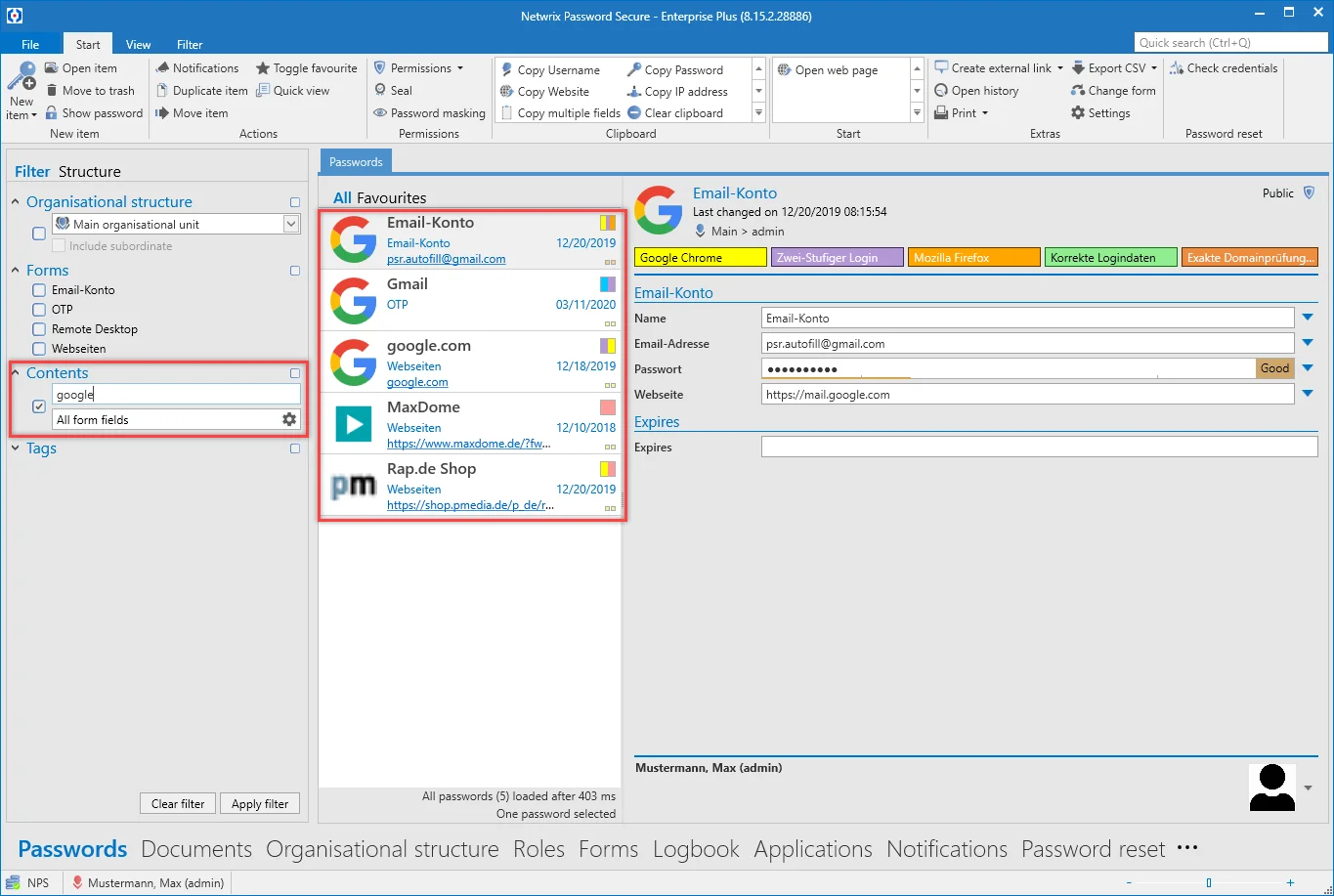Image resolution: width=1334 pixels, height=896 pixels.
Task: Click Toggle favourite star icon
Action: click(263, 68)
